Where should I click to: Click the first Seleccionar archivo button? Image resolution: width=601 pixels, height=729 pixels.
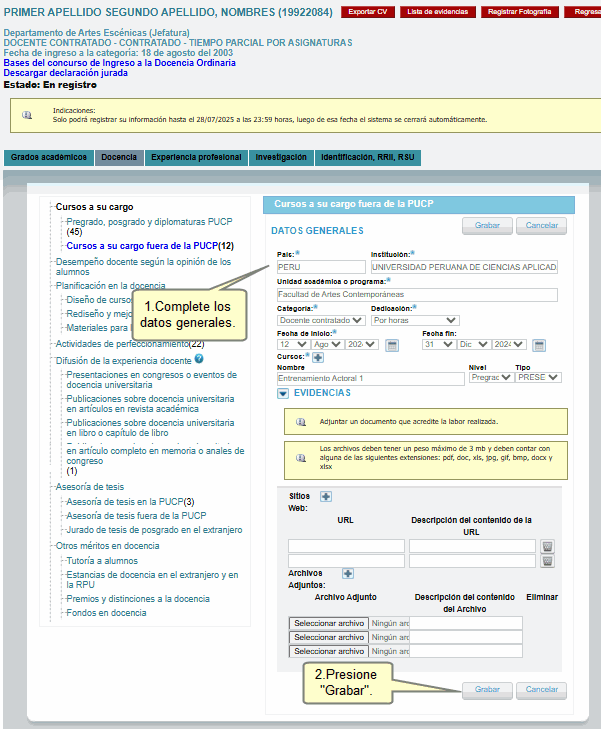pos(329,623)
